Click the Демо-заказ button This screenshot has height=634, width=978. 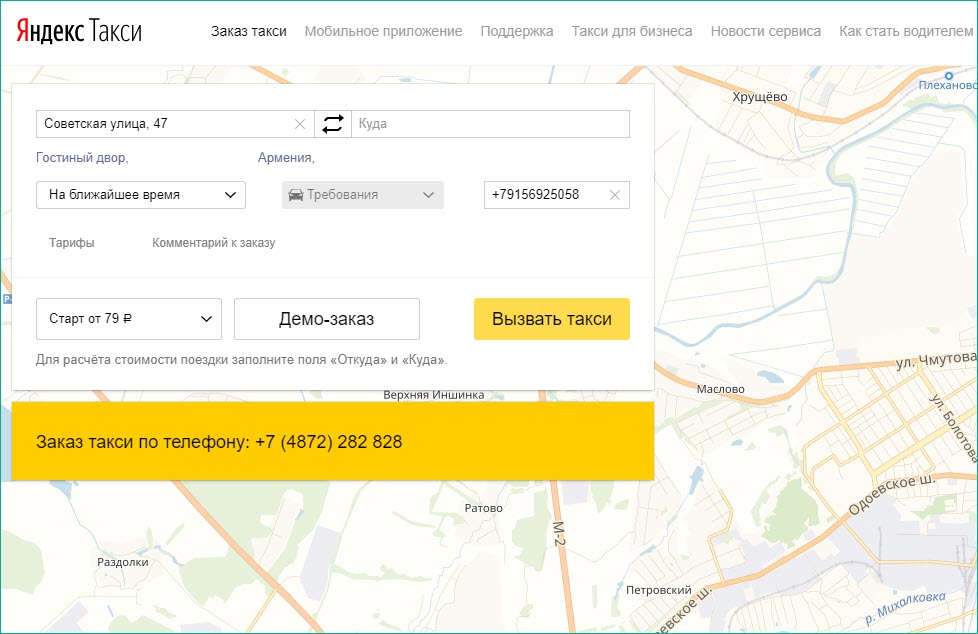click(x=327, y=319)
